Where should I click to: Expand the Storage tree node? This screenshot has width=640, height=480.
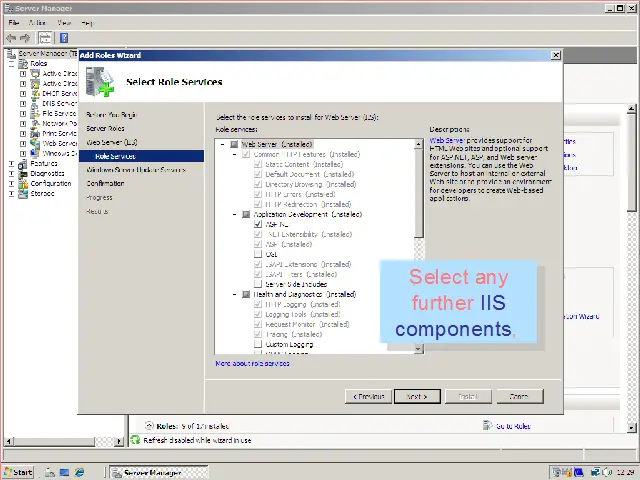[x=11, y=193]
